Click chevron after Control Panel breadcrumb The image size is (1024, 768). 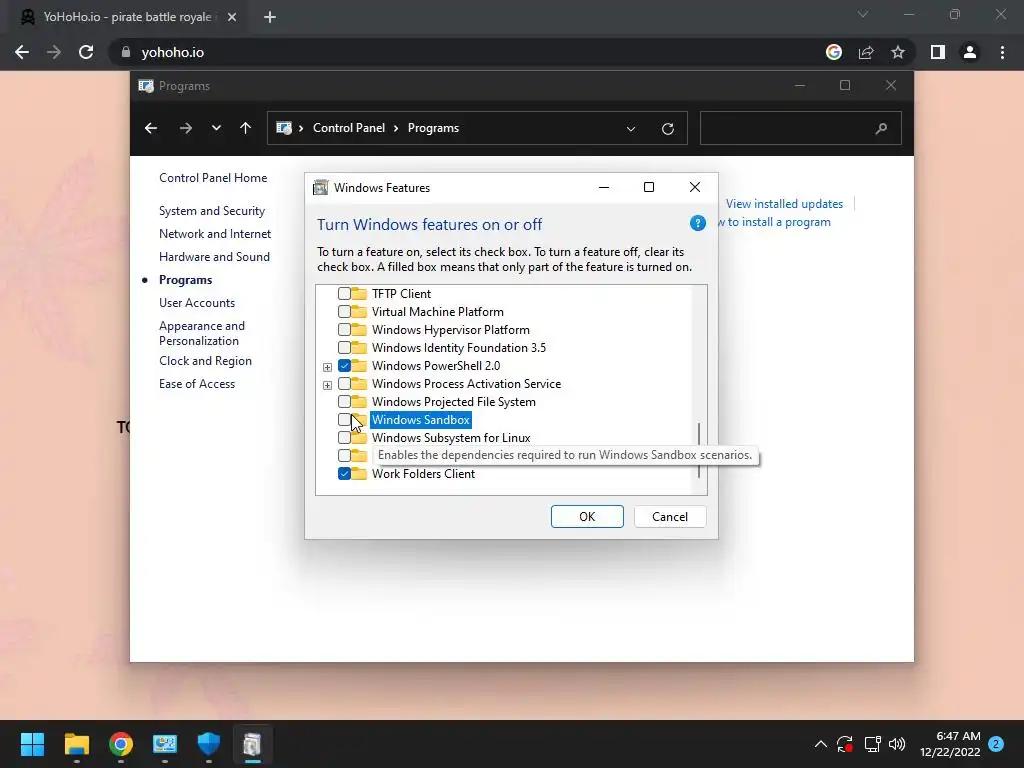pyautogui.click(x=396, y=128)
